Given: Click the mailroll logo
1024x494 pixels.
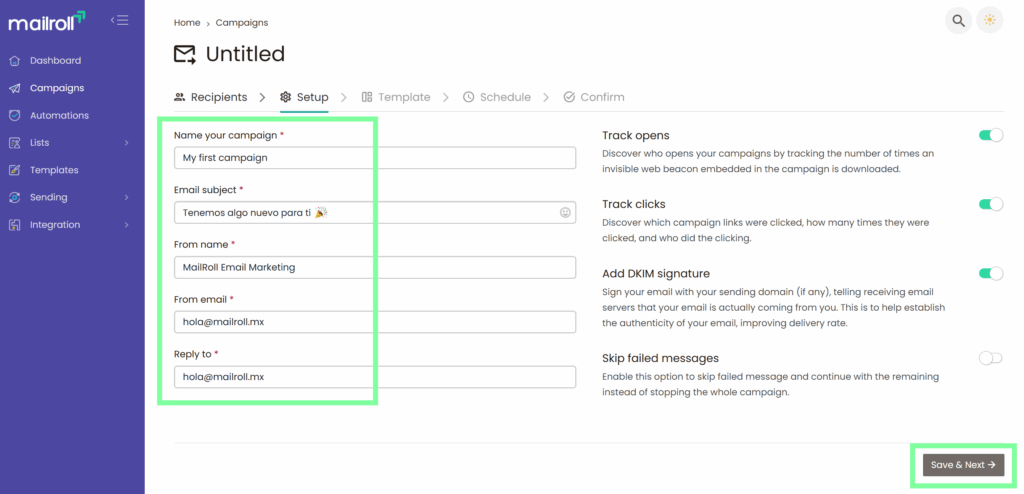Looking at the screenshot, I should point(47,20).
